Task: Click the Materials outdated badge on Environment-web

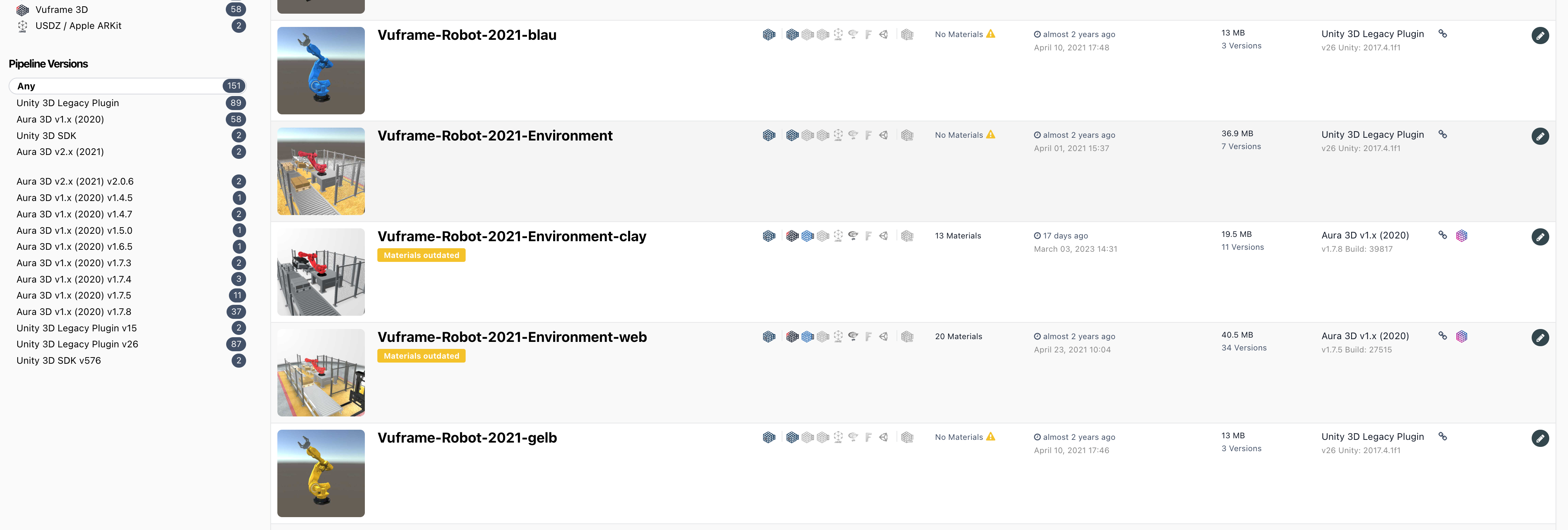Action: (x=421, y=356)
